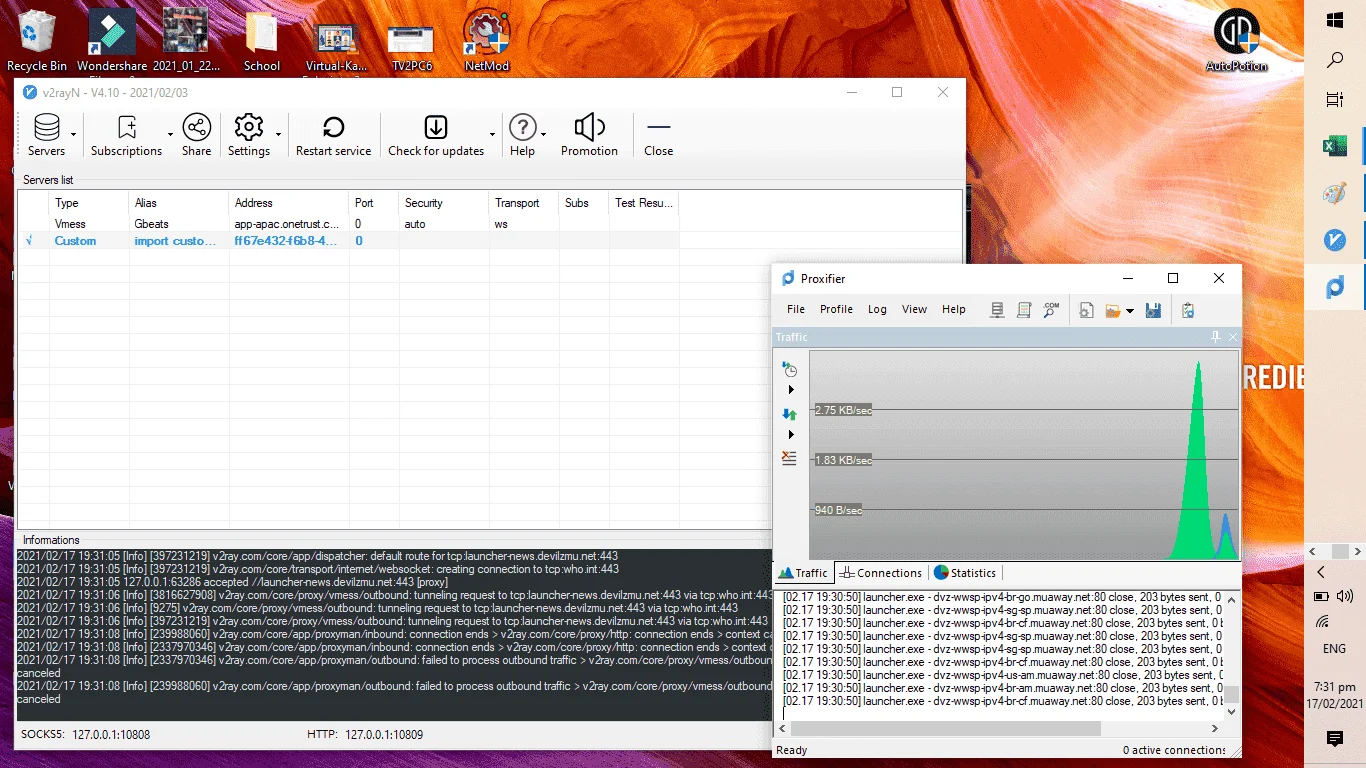Show hidden tray icons chevron
1366x768 pixels.
1321,572
